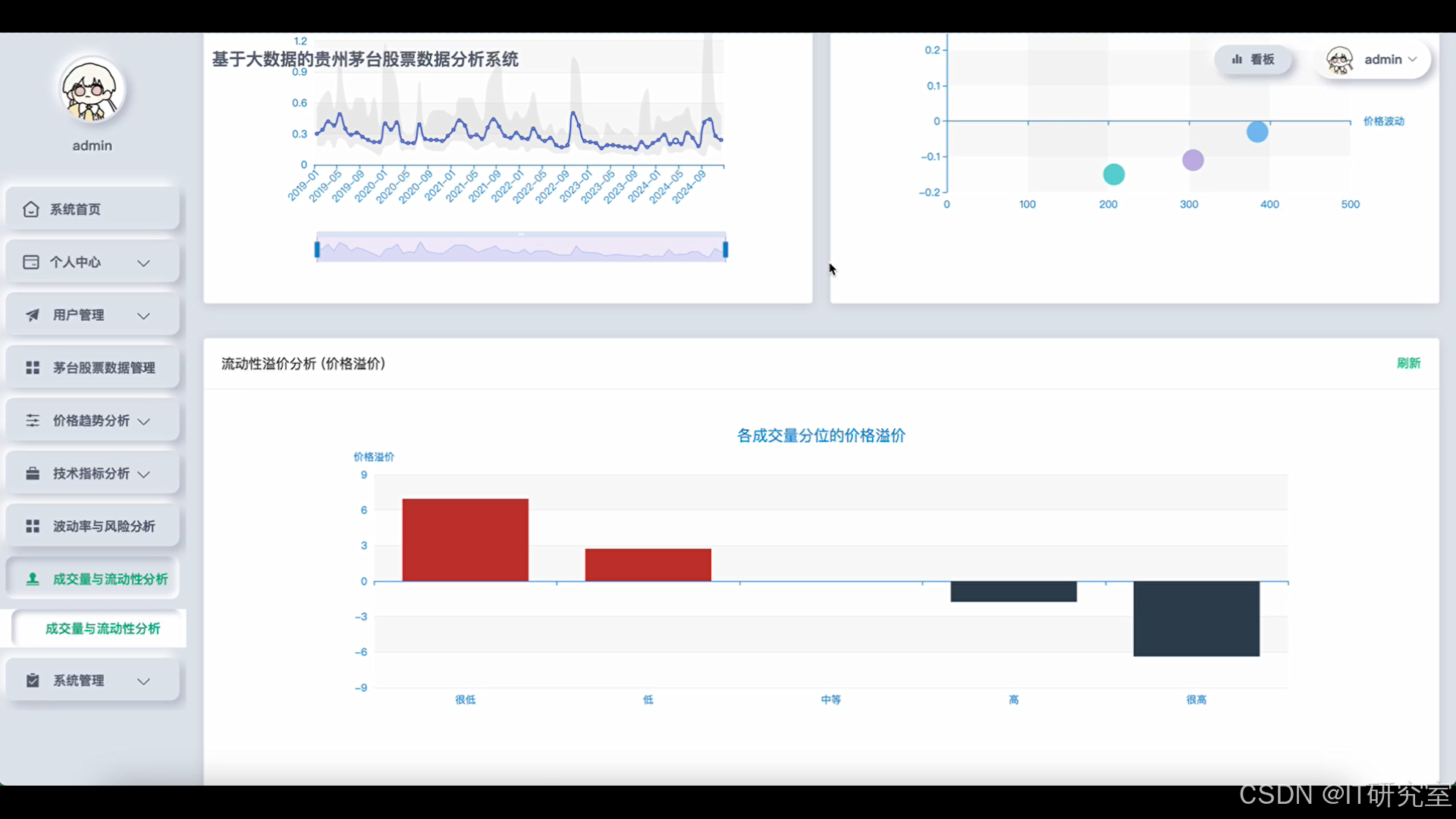Click the grid icon beside 波动率与风险分析
The height and width of the screenshot is (819, 1456).
click(33, 526)
